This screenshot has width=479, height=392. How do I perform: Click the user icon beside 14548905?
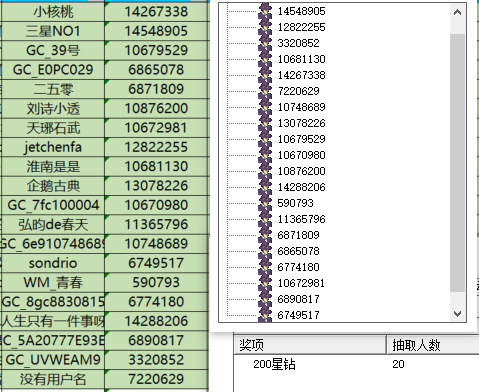[x=265, y=11]
